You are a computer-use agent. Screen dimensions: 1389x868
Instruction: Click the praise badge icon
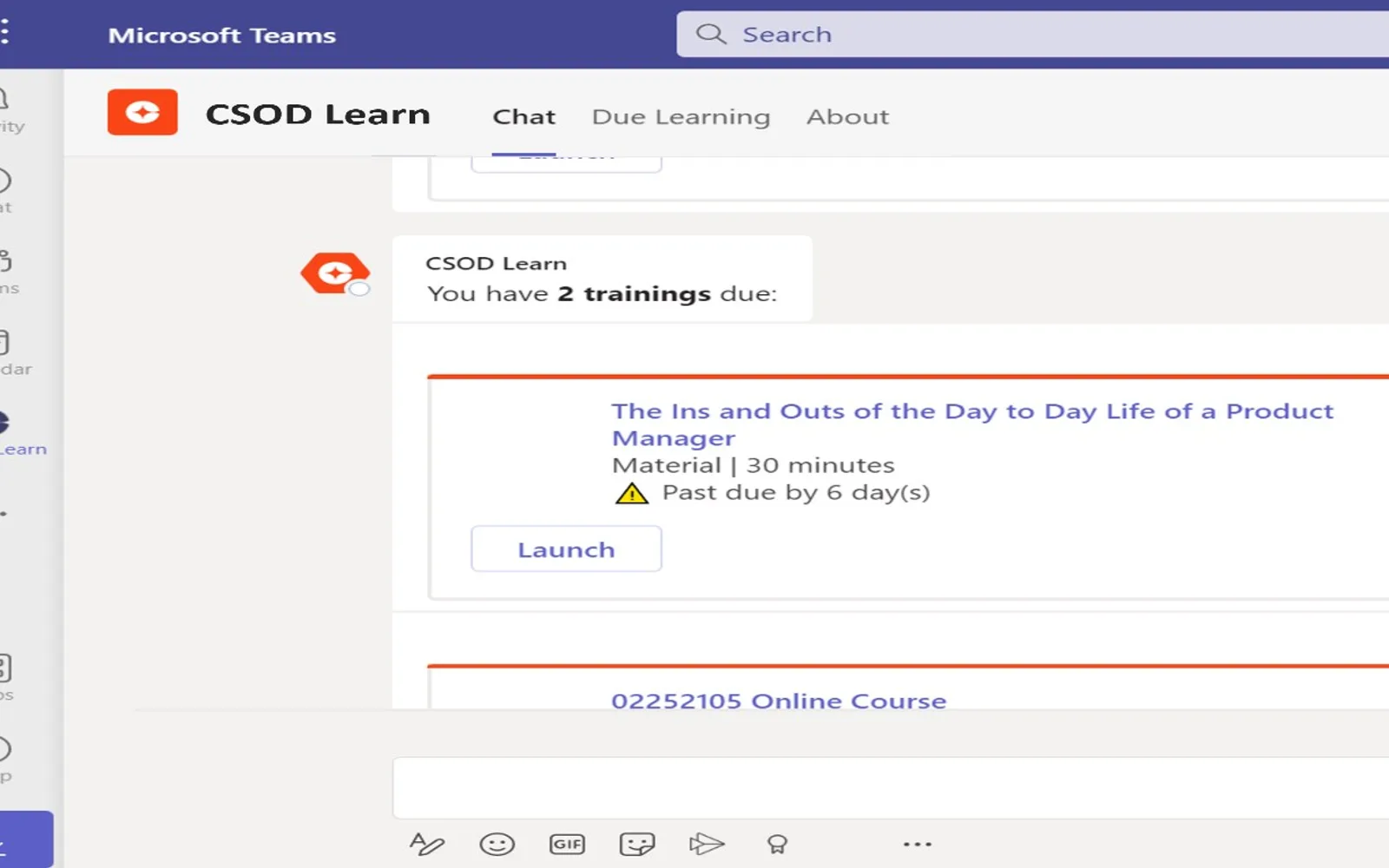tap(777, 844)
